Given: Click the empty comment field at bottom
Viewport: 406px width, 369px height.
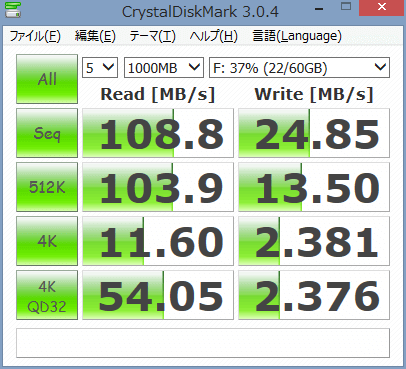Looking at the screenshot, I should (x=203, y=343).
